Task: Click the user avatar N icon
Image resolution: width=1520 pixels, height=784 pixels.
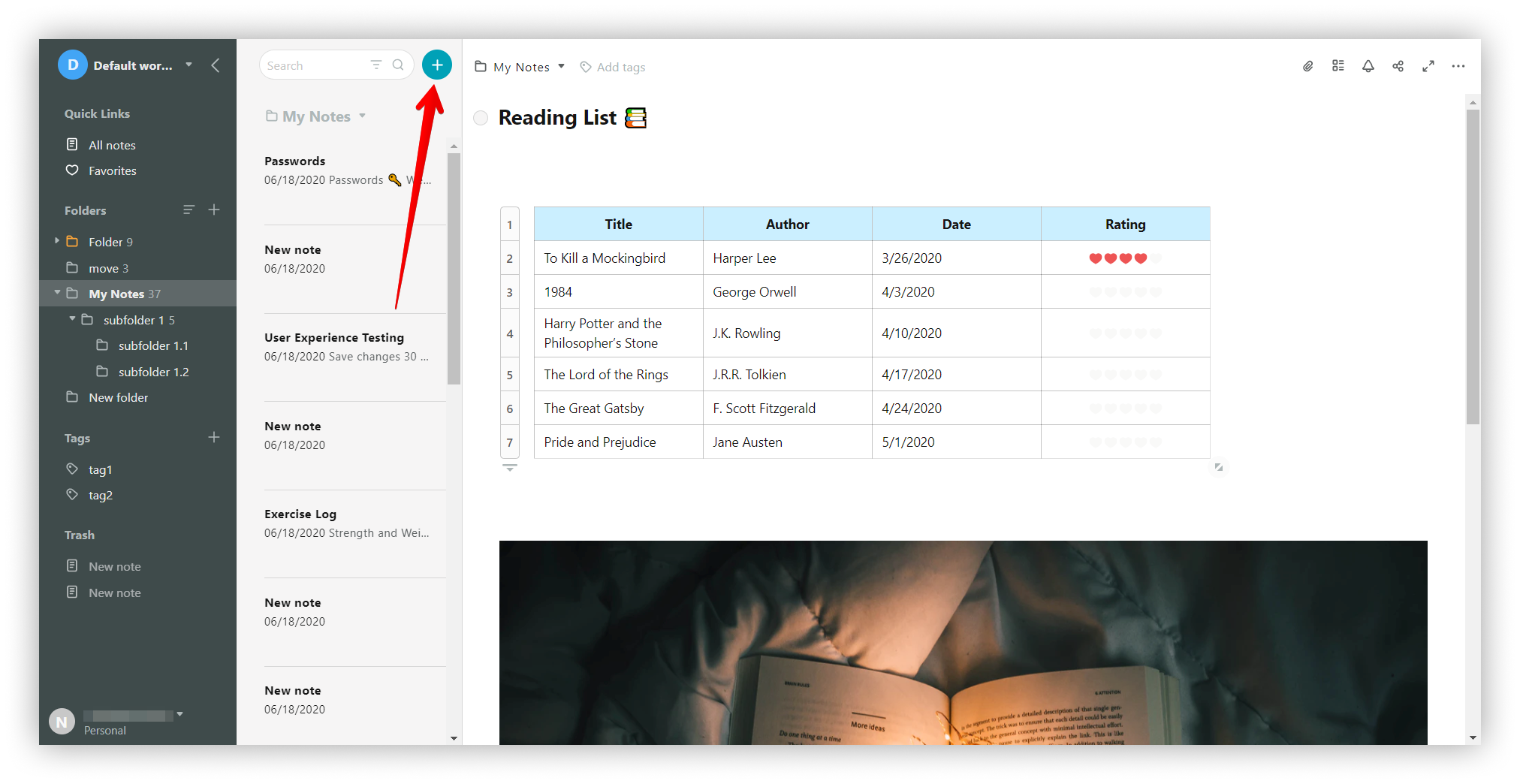Action: (62, 721)
